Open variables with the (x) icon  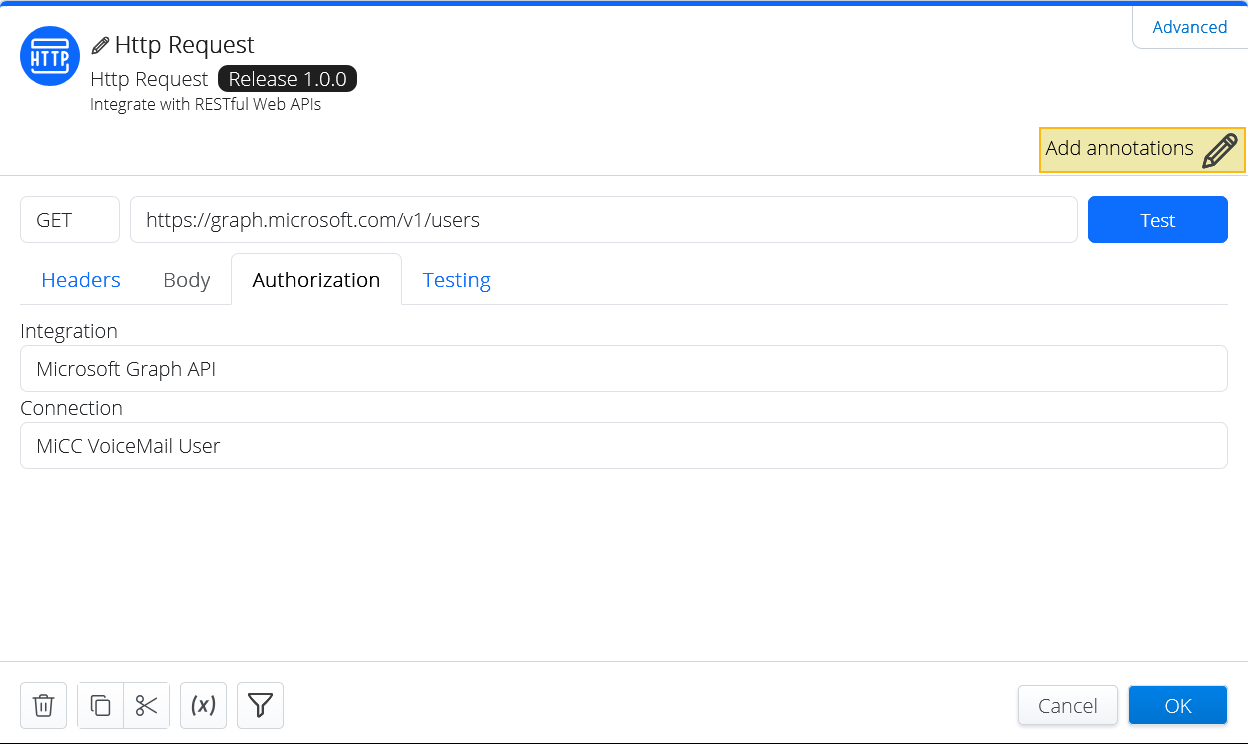pyautogui.click(x=203, y=706)
